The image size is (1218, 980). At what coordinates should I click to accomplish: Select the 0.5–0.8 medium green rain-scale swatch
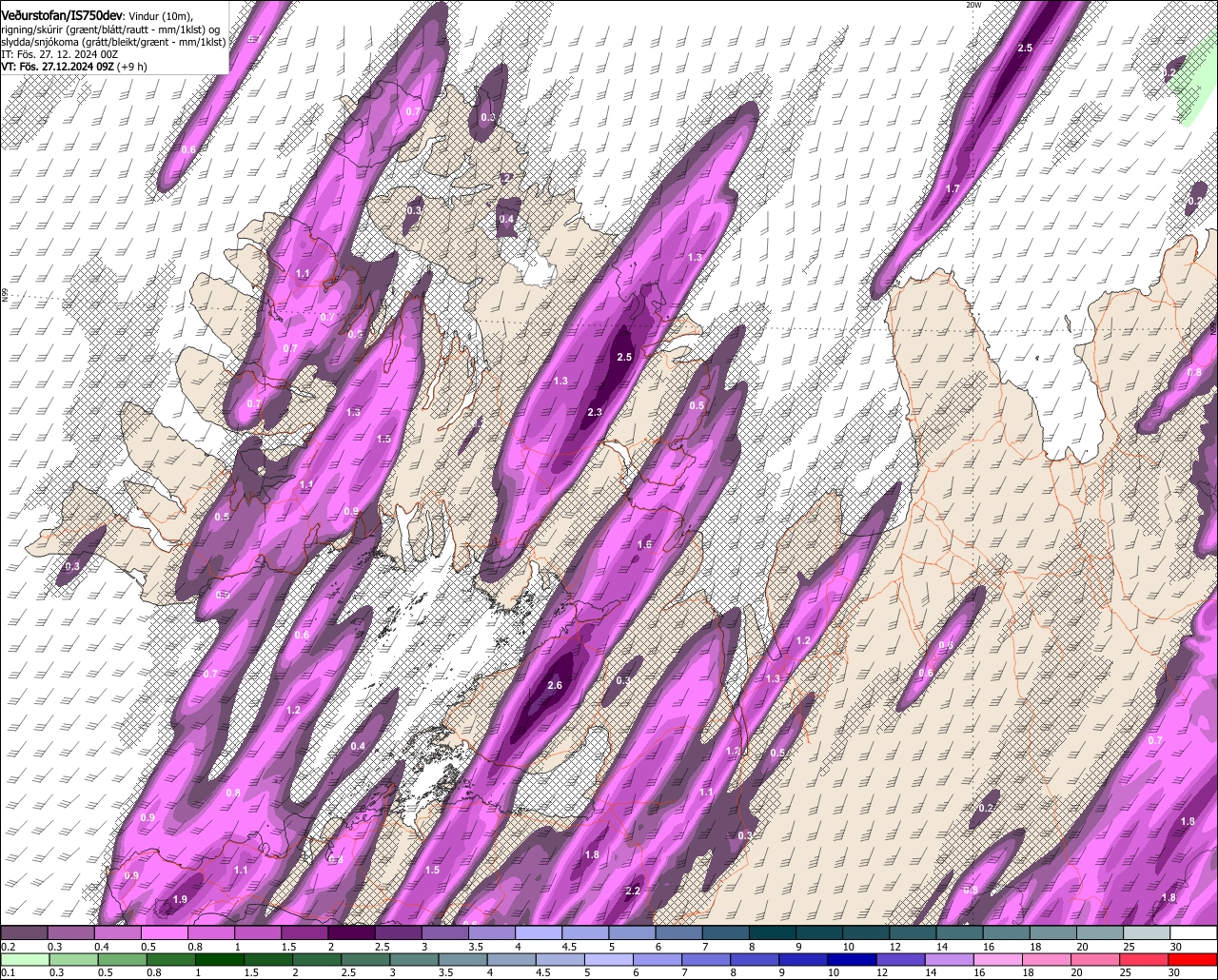[122, 959]
